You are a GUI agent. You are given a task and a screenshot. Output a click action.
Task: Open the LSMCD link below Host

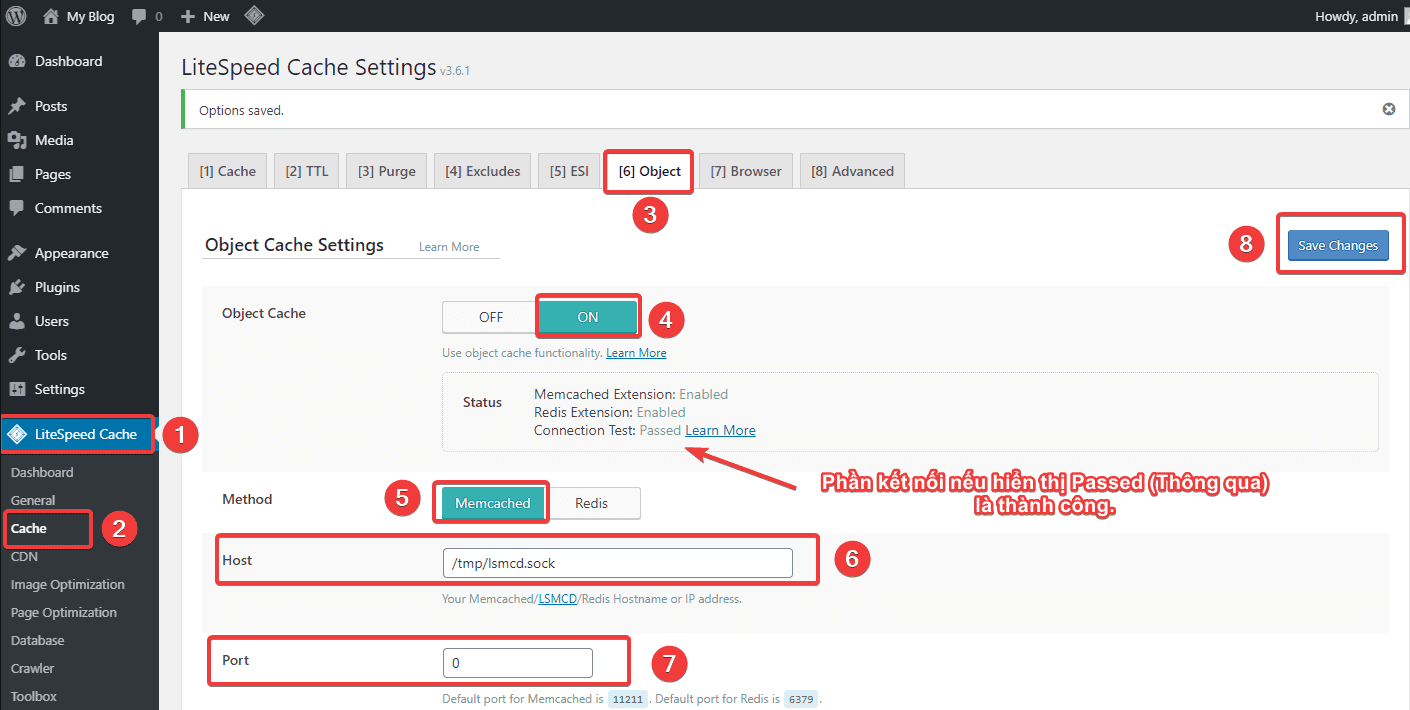click(557, 599)
